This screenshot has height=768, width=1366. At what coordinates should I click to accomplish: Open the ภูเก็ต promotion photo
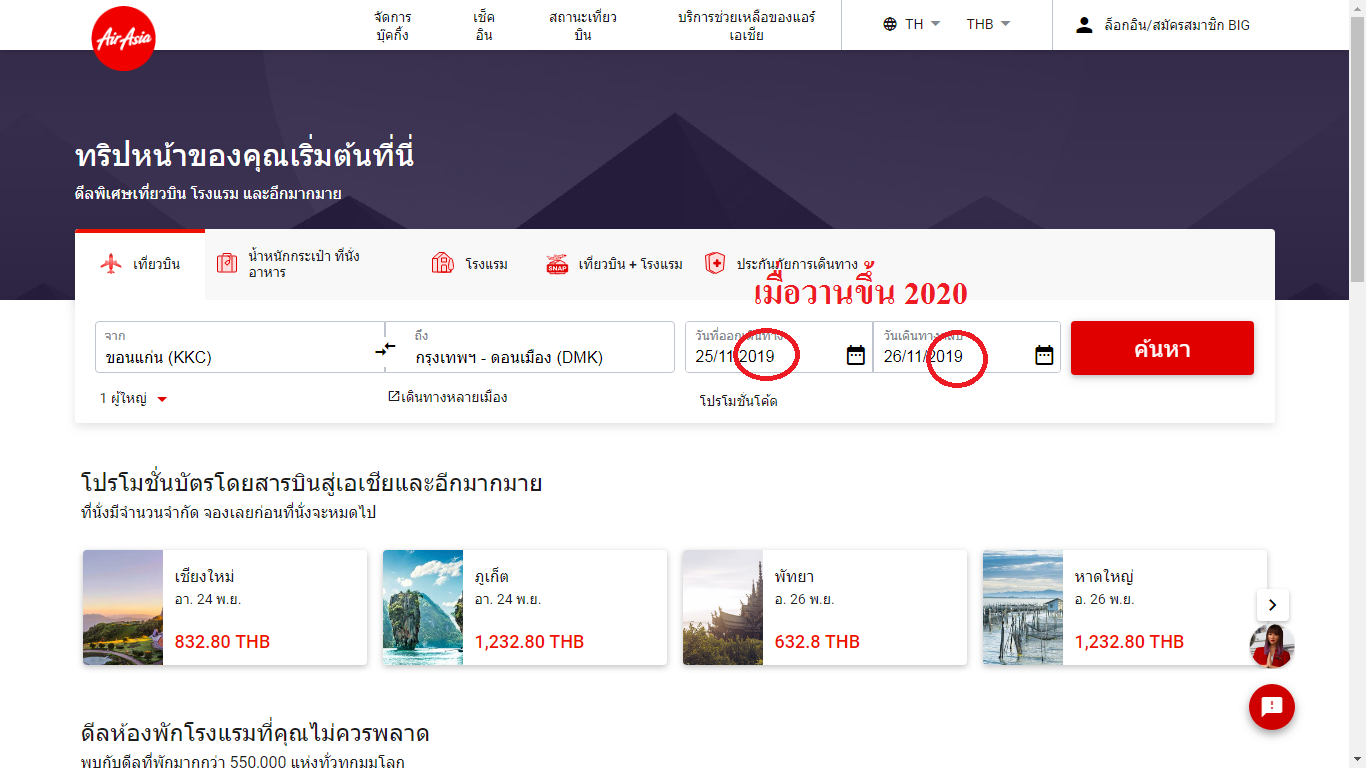[x=423, y=608]
